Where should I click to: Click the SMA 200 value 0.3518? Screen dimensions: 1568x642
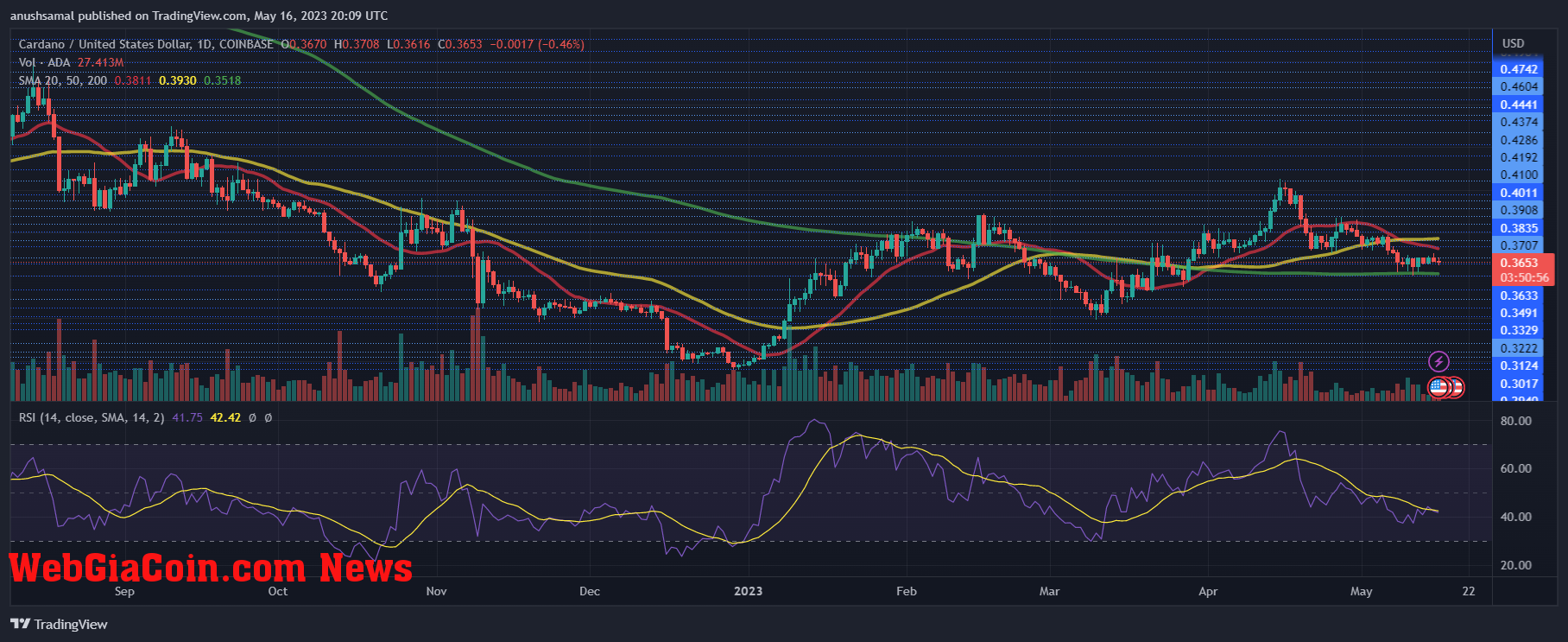[x=223, y=80]
